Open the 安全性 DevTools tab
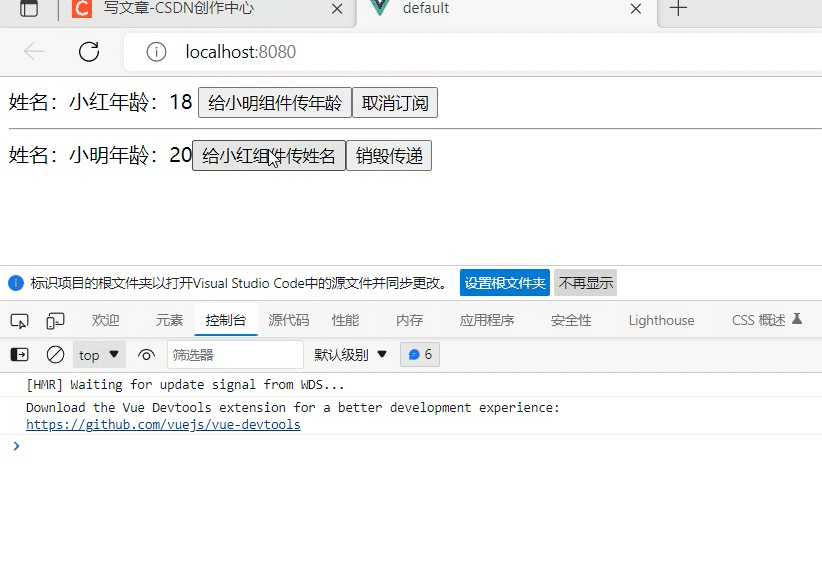This screenshot has width=822, height=570. tap(571, 320)
